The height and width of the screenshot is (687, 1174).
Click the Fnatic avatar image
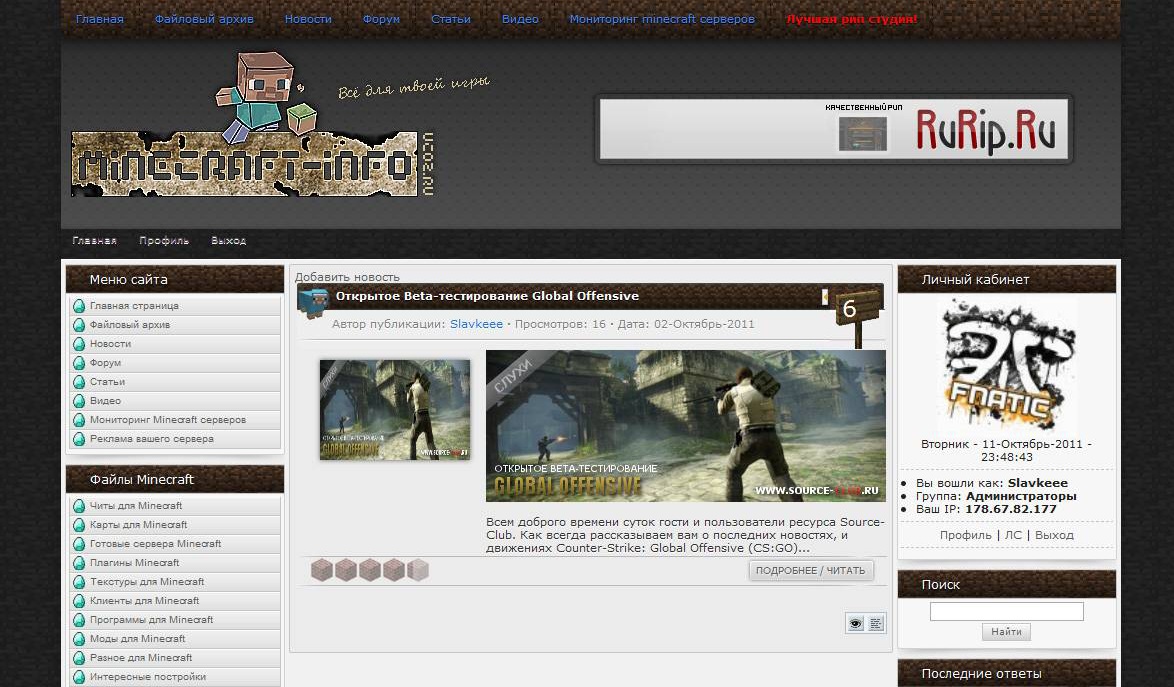click(1006, 365)
